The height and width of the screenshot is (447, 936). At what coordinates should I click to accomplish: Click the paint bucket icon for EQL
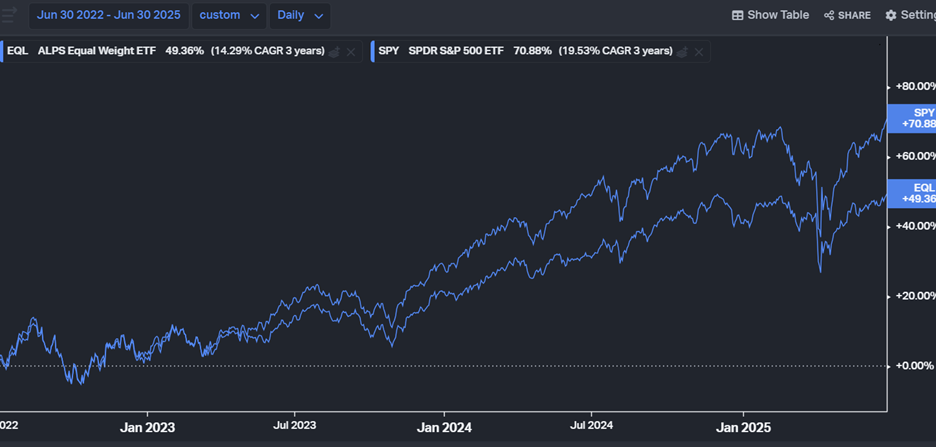335,51
